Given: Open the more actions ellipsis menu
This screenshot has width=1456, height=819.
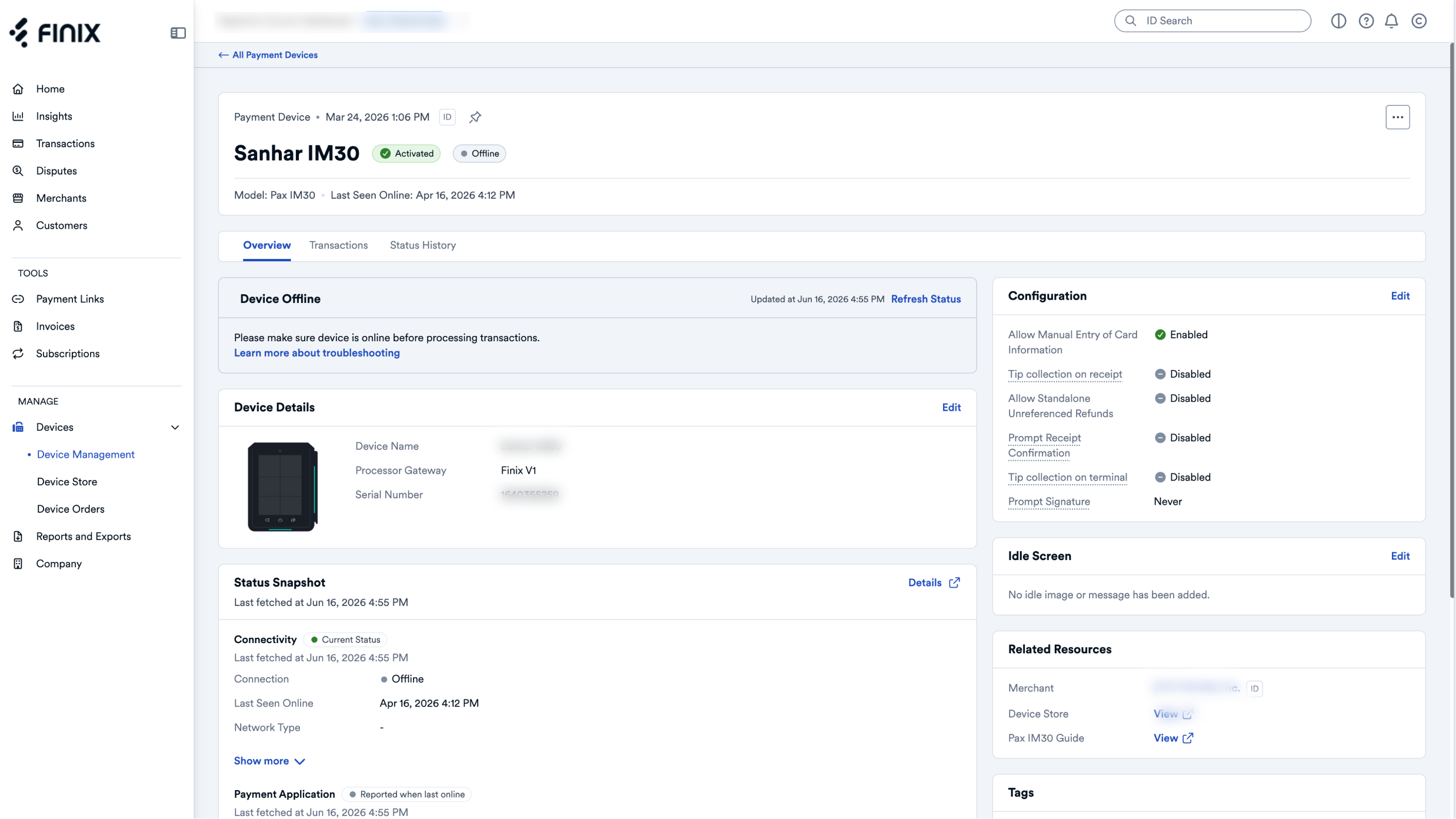Looking at the screenshot, I should 1398,117.
